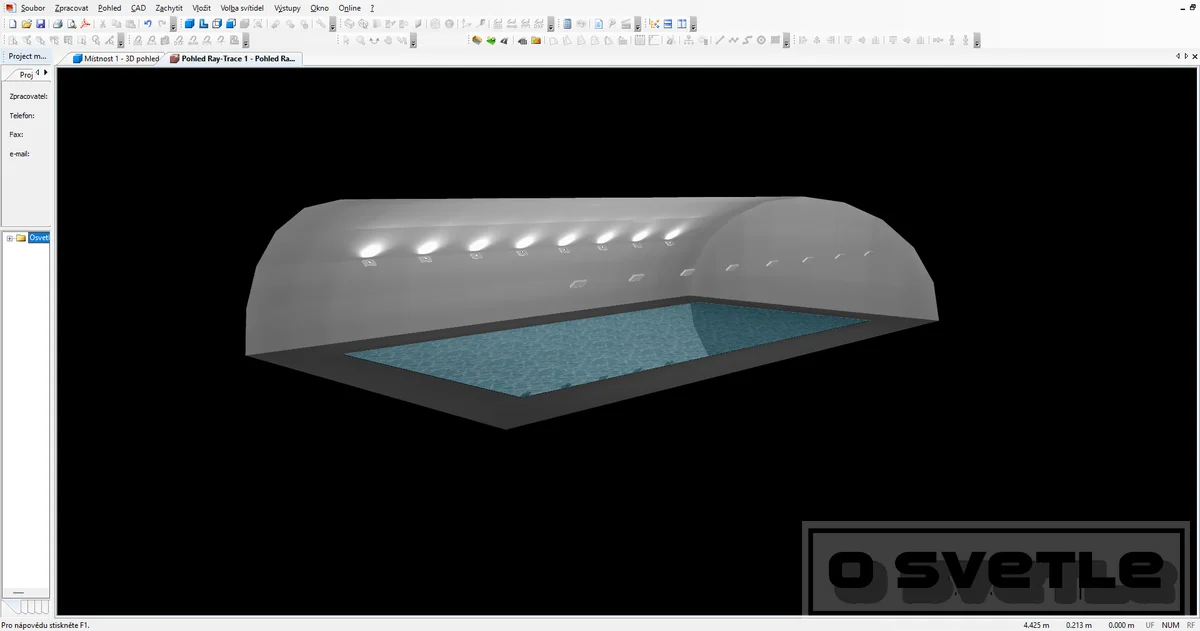Open the blue document output icon
The height and width of the screenshot is (631, 1200).
(598, 24)
